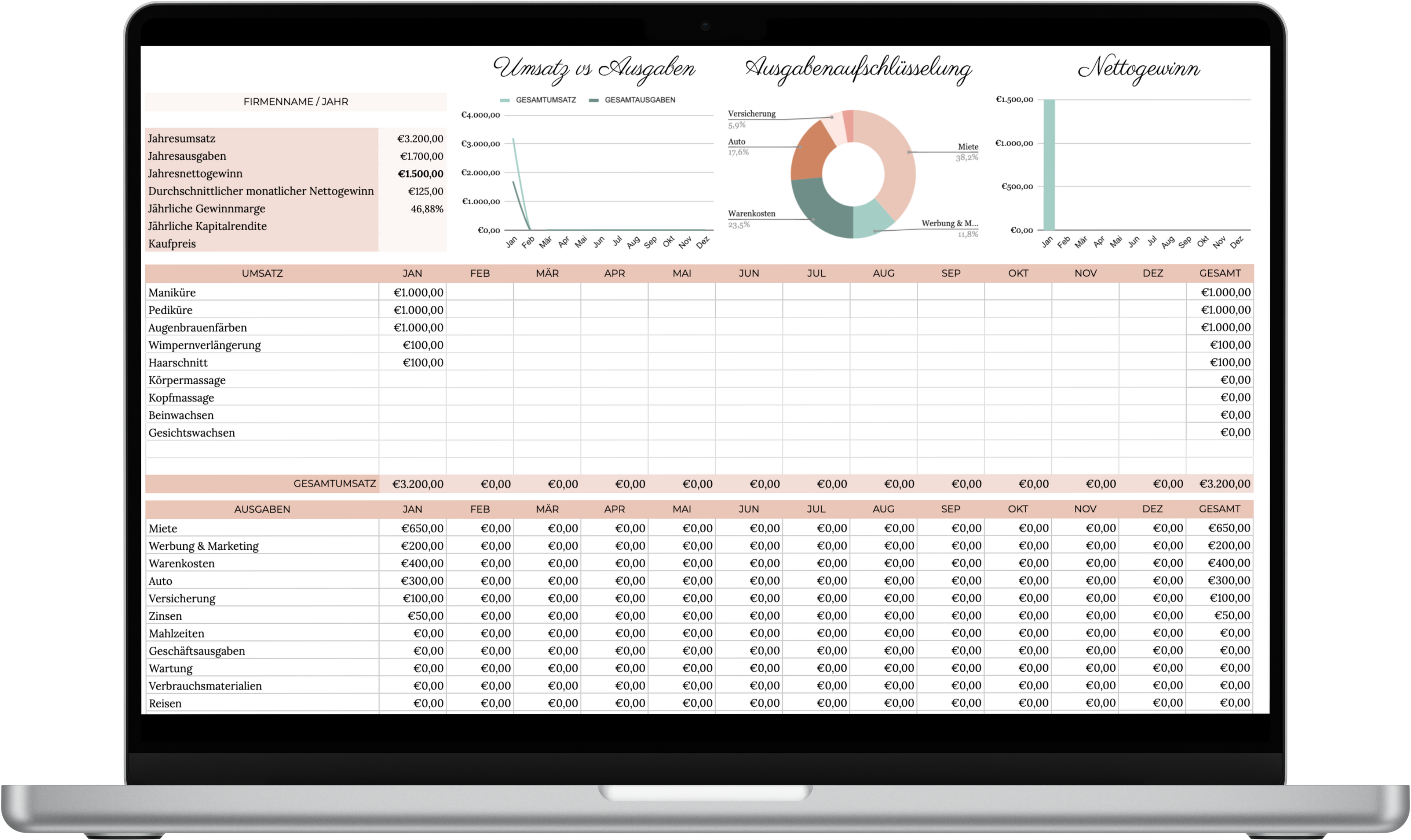This screenshot has width=1411, height=840.
Task: Select the Körpermassage row label
Action: point(187,380)
